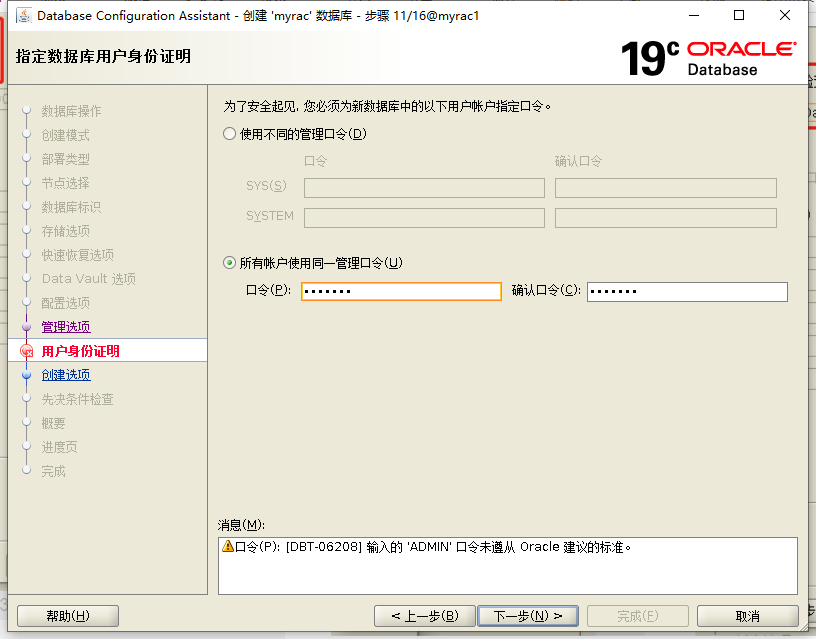Viewport: 816px width, 639px height.
Task: Click the 完成 step in sidebar
Action: point(54,471)
